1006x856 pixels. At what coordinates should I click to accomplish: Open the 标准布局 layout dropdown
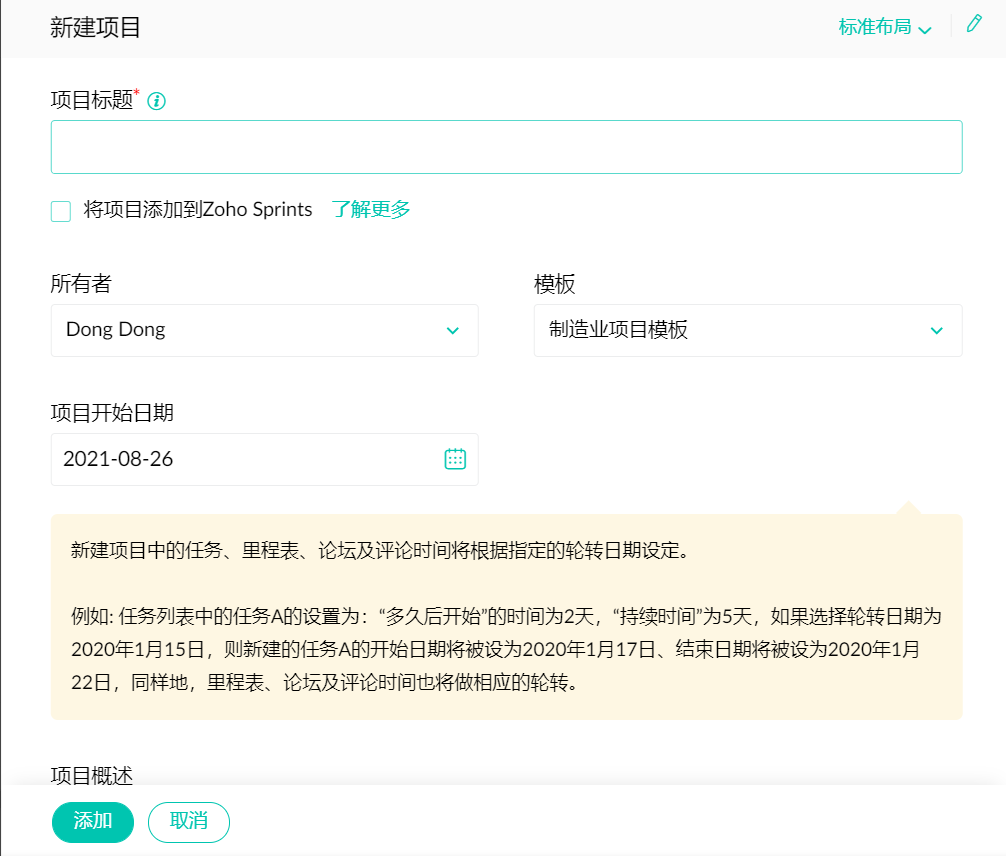coord(875,27)
